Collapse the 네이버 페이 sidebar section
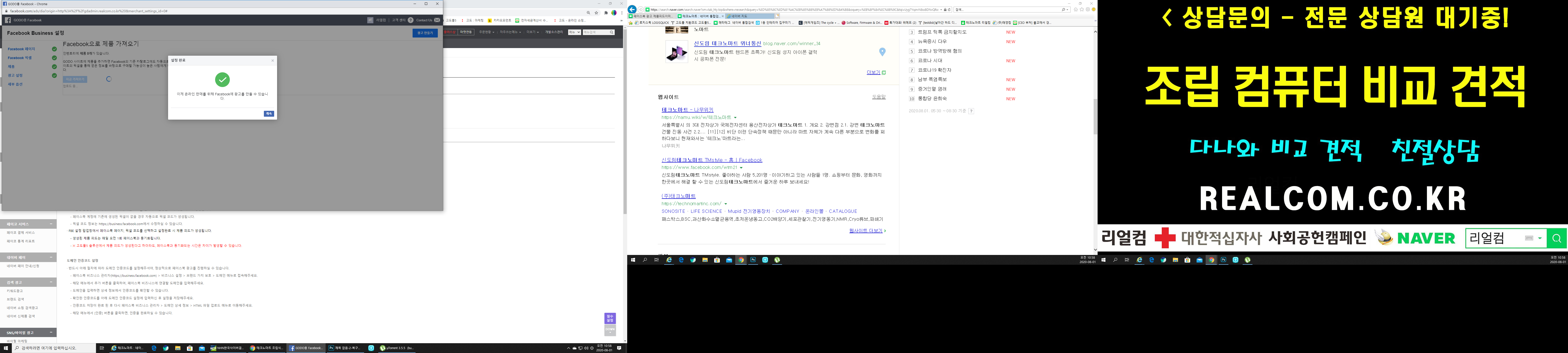Image resolution: width=1568 pixels, height=353 pixels. coord(51,257)
